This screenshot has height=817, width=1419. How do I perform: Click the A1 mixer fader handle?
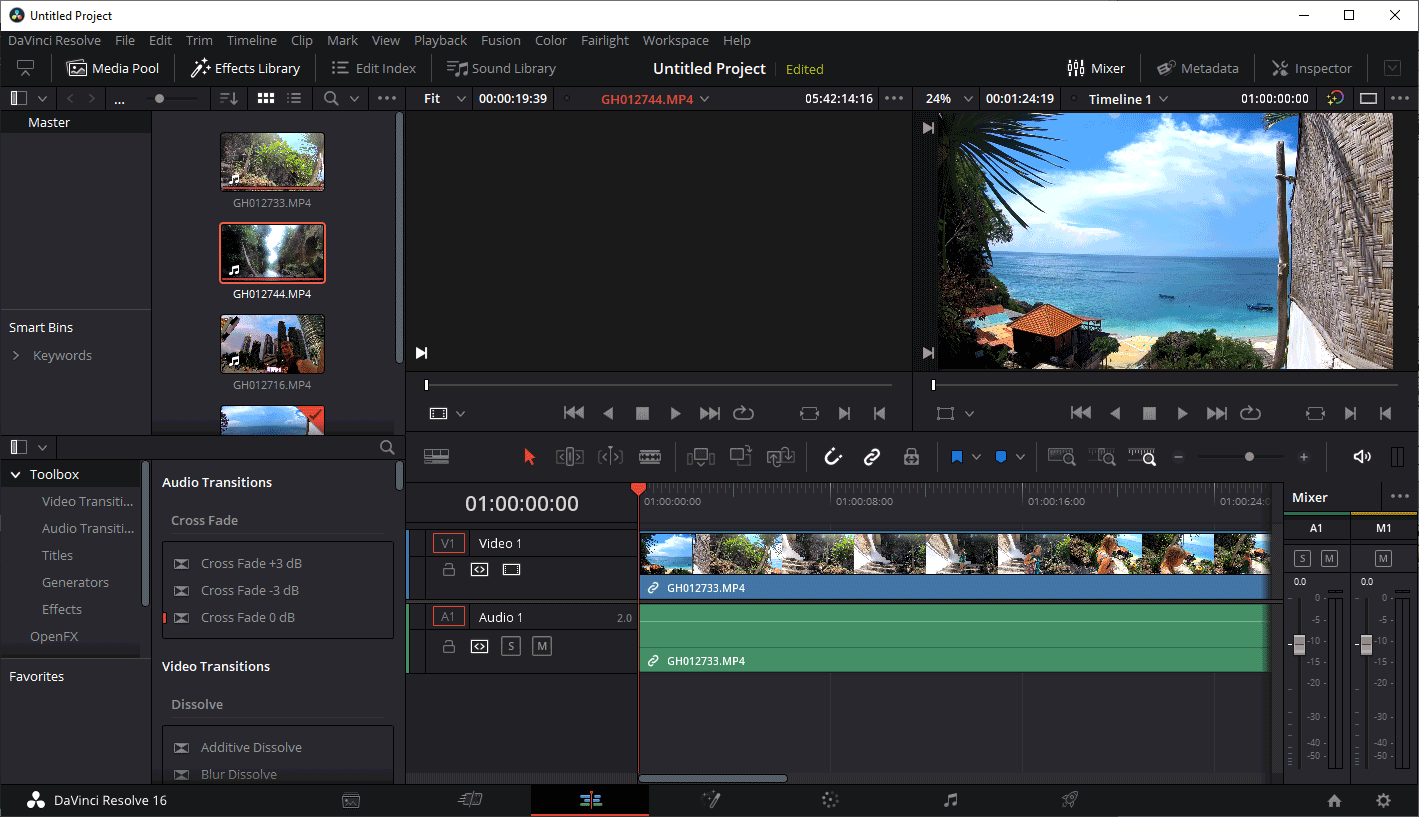click(1299, 644)
